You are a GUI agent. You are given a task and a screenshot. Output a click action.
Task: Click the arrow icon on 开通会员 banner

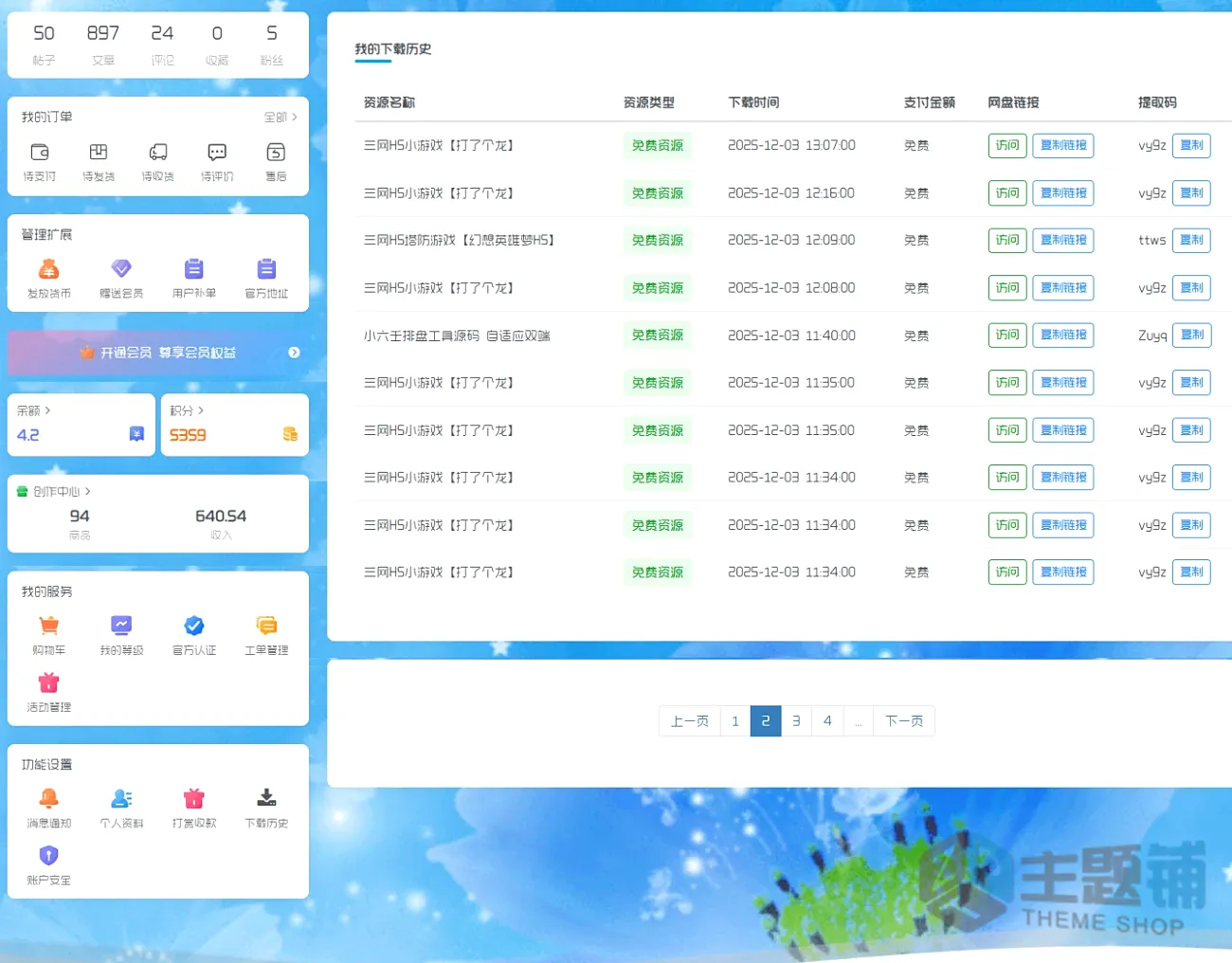click(294, 353)
